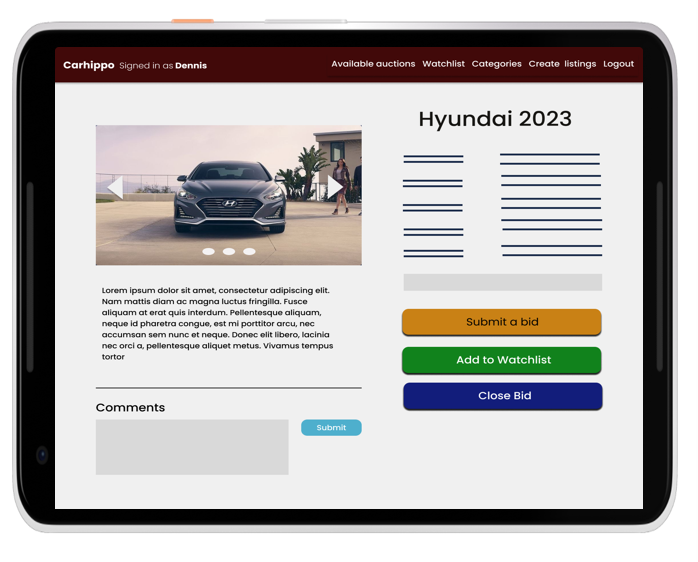698x562 pixels.
Task: Open the Create listings page
Action: 561,64
